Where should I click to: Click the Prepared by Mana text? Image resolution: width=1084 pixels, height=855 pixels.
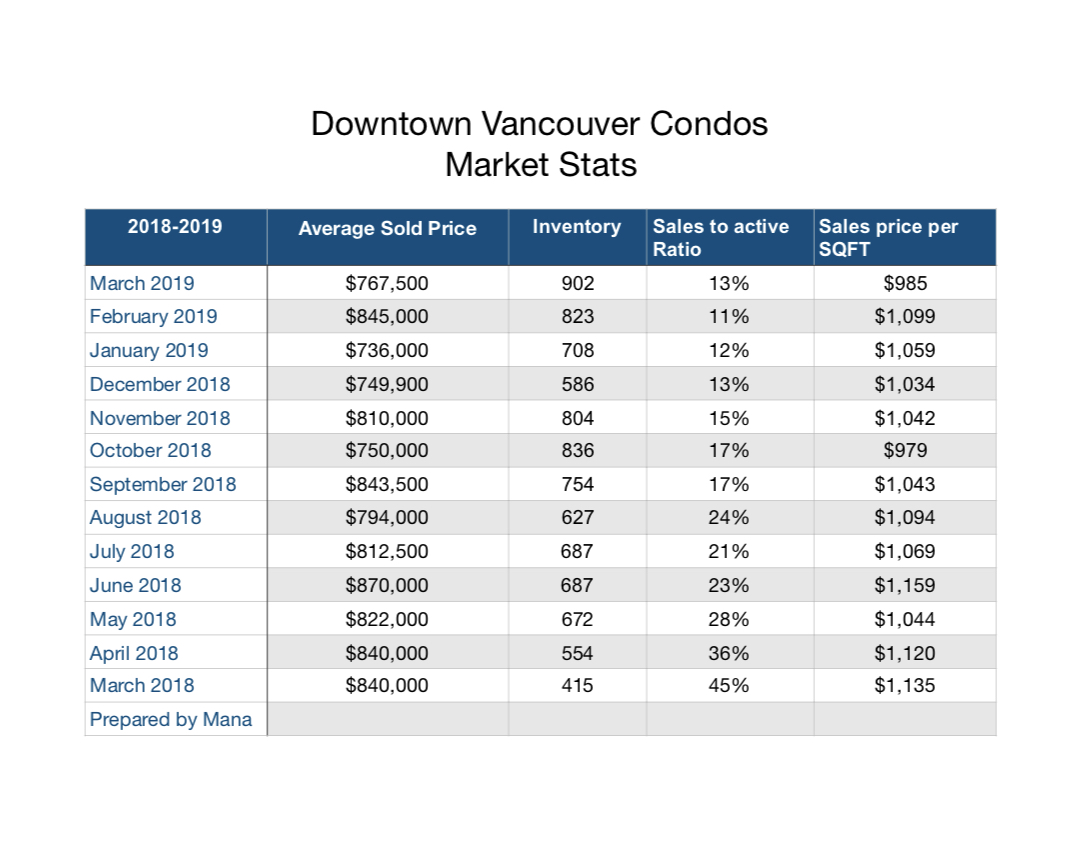tap(171, 719)
